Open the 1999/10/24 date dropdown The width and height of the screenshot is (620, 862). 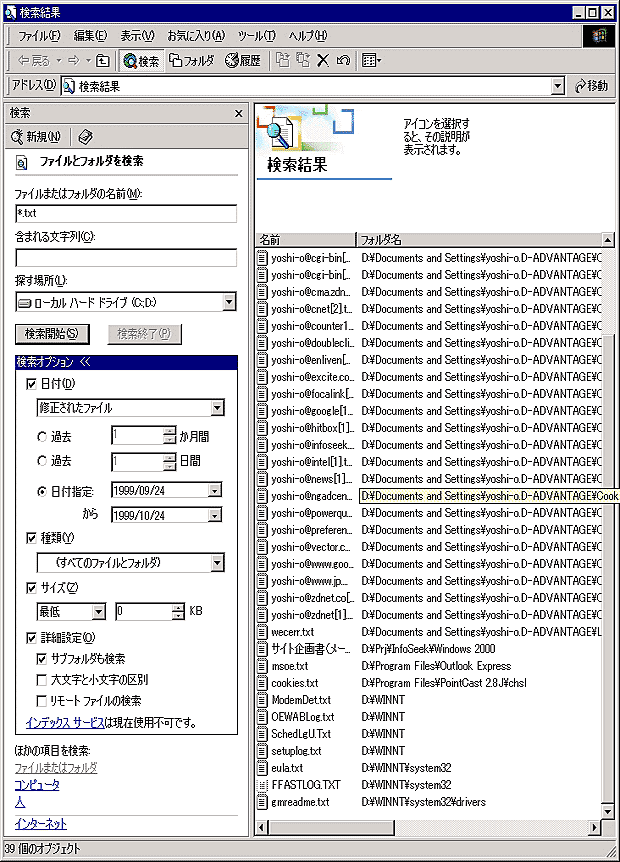point(215,515)
